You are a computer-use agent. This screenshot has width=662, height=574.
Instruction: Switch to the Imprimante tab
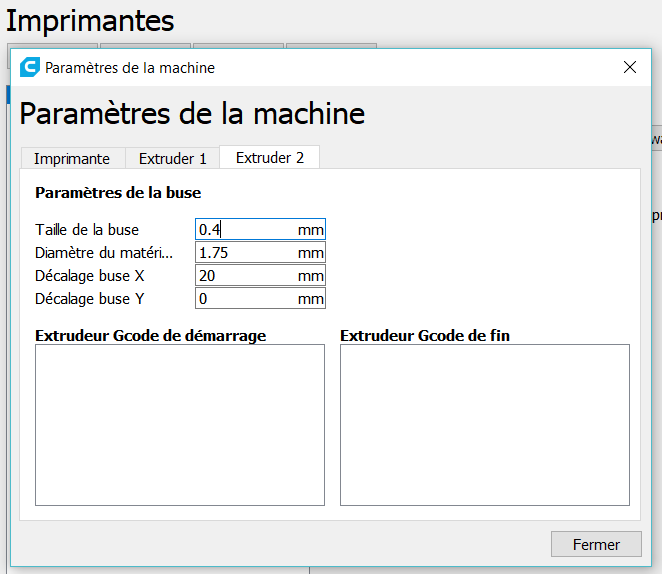coord(72,158)
